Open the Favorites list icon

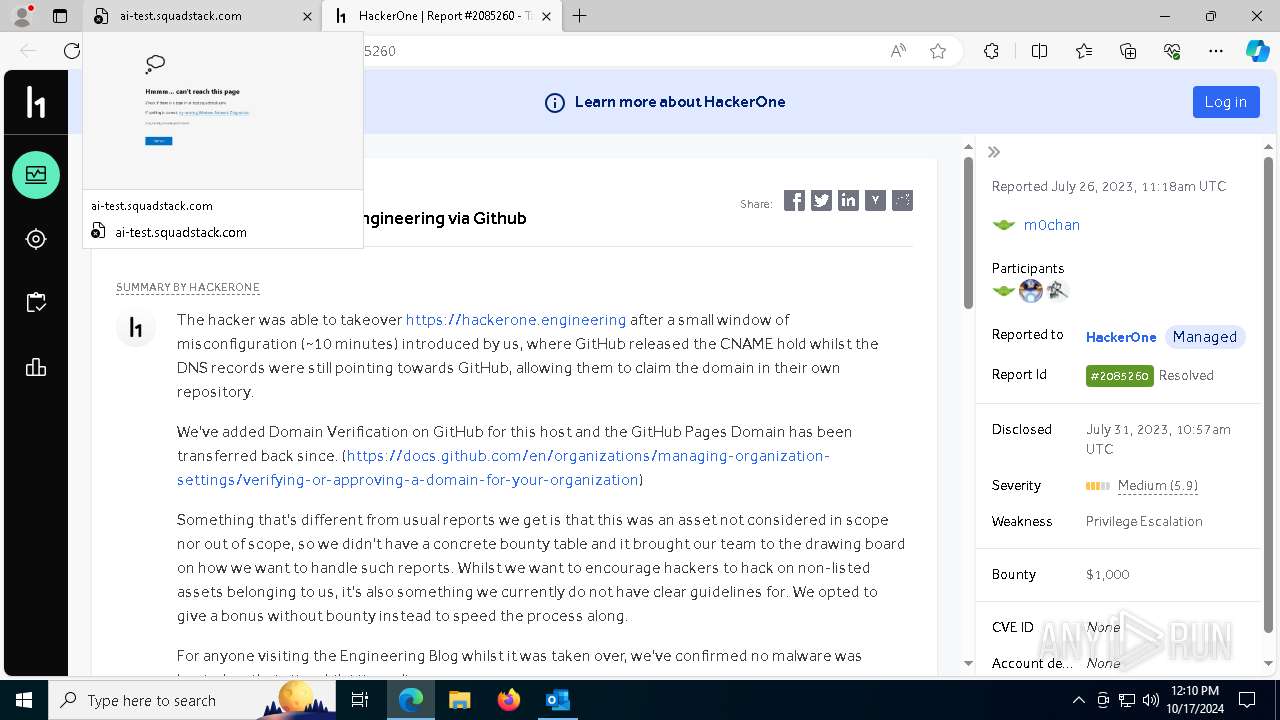click(1084, 51)
